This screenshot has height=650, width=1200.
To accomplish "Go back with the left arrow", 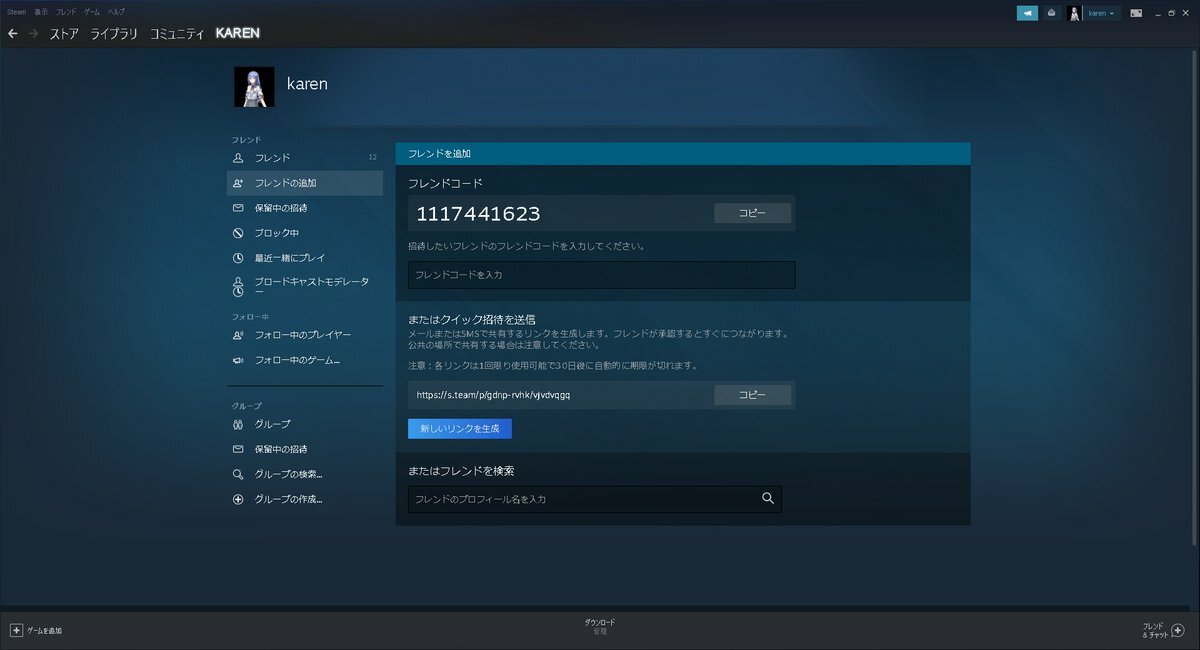I will [13, 33].
